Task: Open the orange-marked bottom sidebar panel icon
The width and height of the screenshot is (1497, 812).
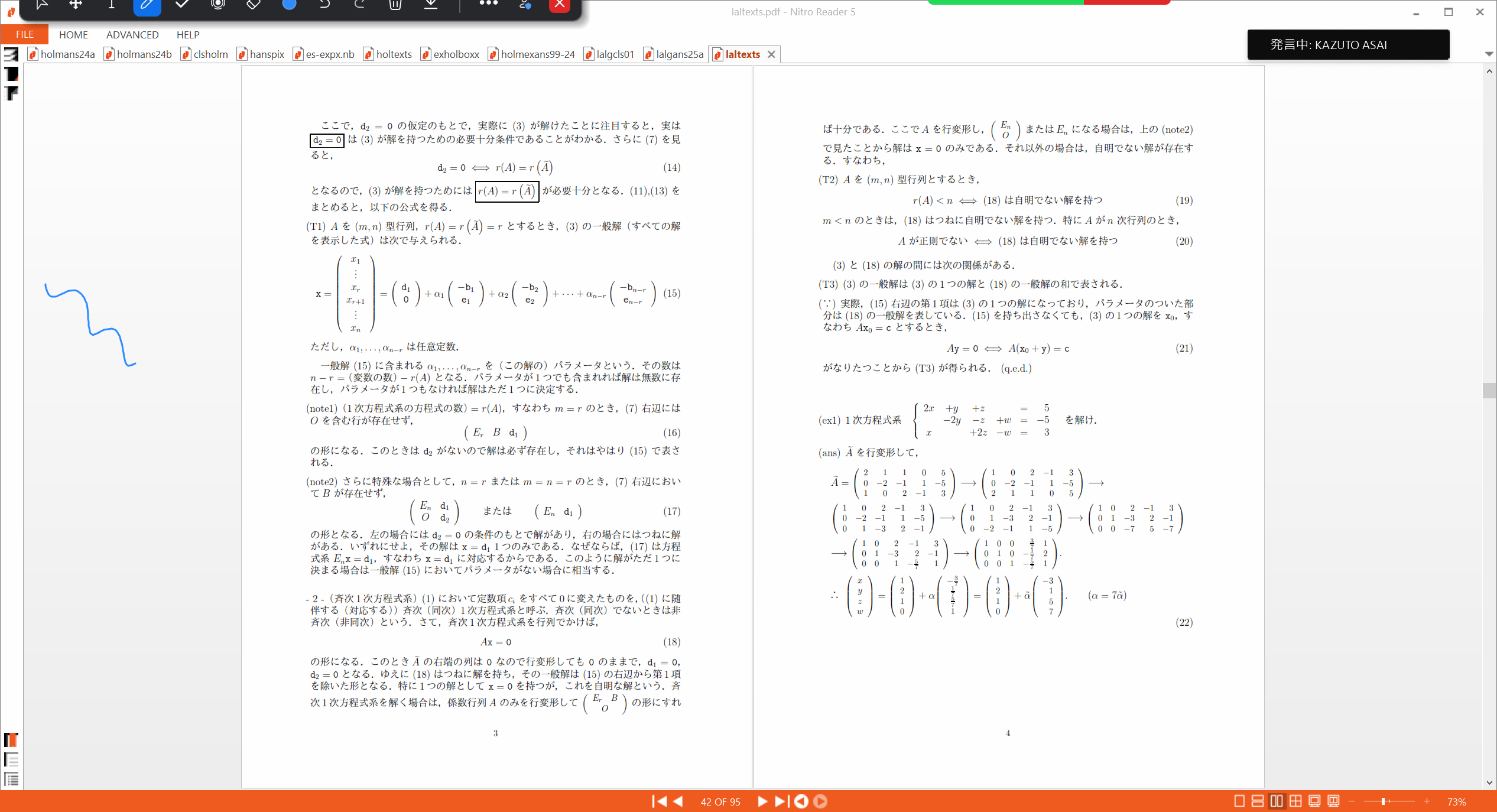Action: click(x=11, y=740)
